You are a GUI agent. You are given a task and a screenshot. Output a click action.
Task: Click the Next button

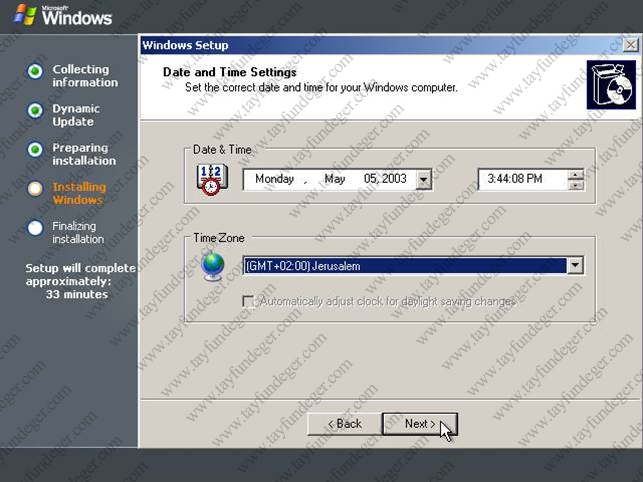(x=420, y=424)
